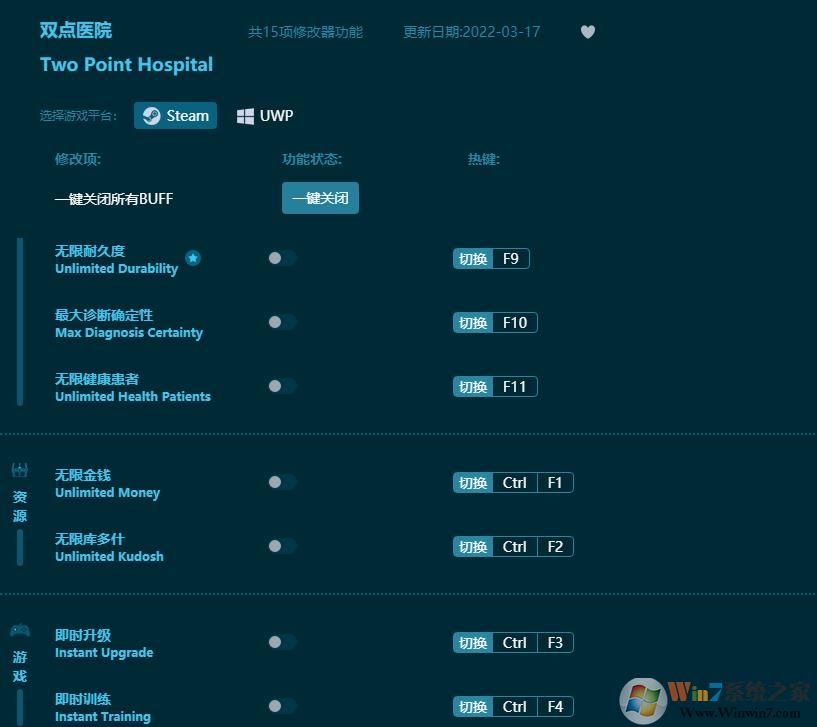The width and height of the screenshot is (817, 727).
Task: Click the resources category icon above 资源
Action: pos(20,471)
